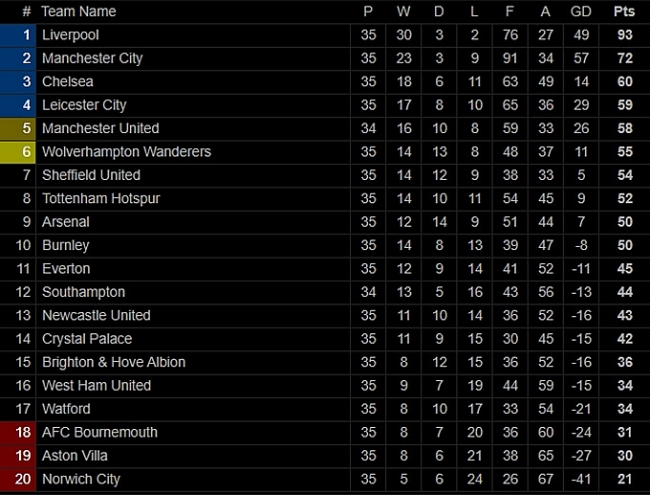
Task: Click the yellow position 6 badge
Action: click(x=18, y=152)
